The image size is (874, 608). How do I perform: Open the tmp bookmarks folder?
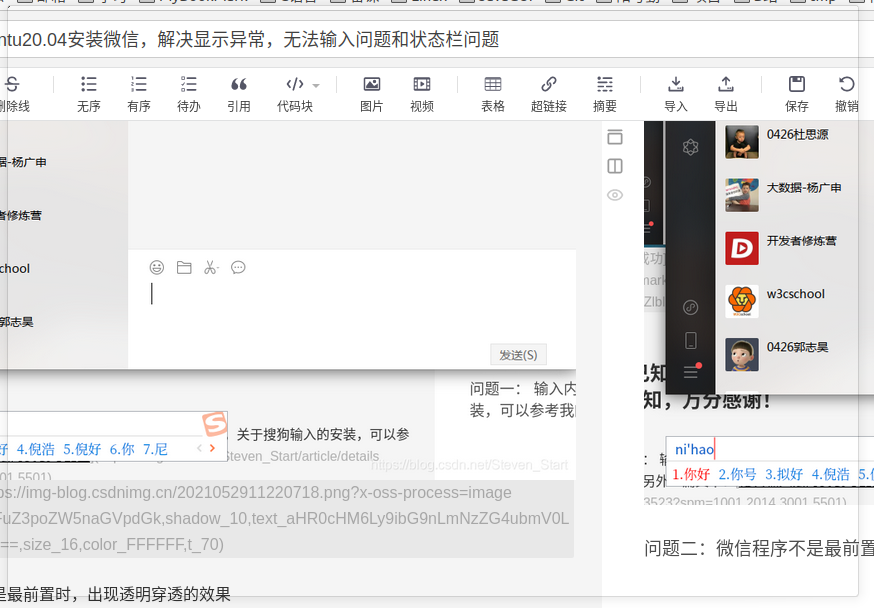[812, 3]
